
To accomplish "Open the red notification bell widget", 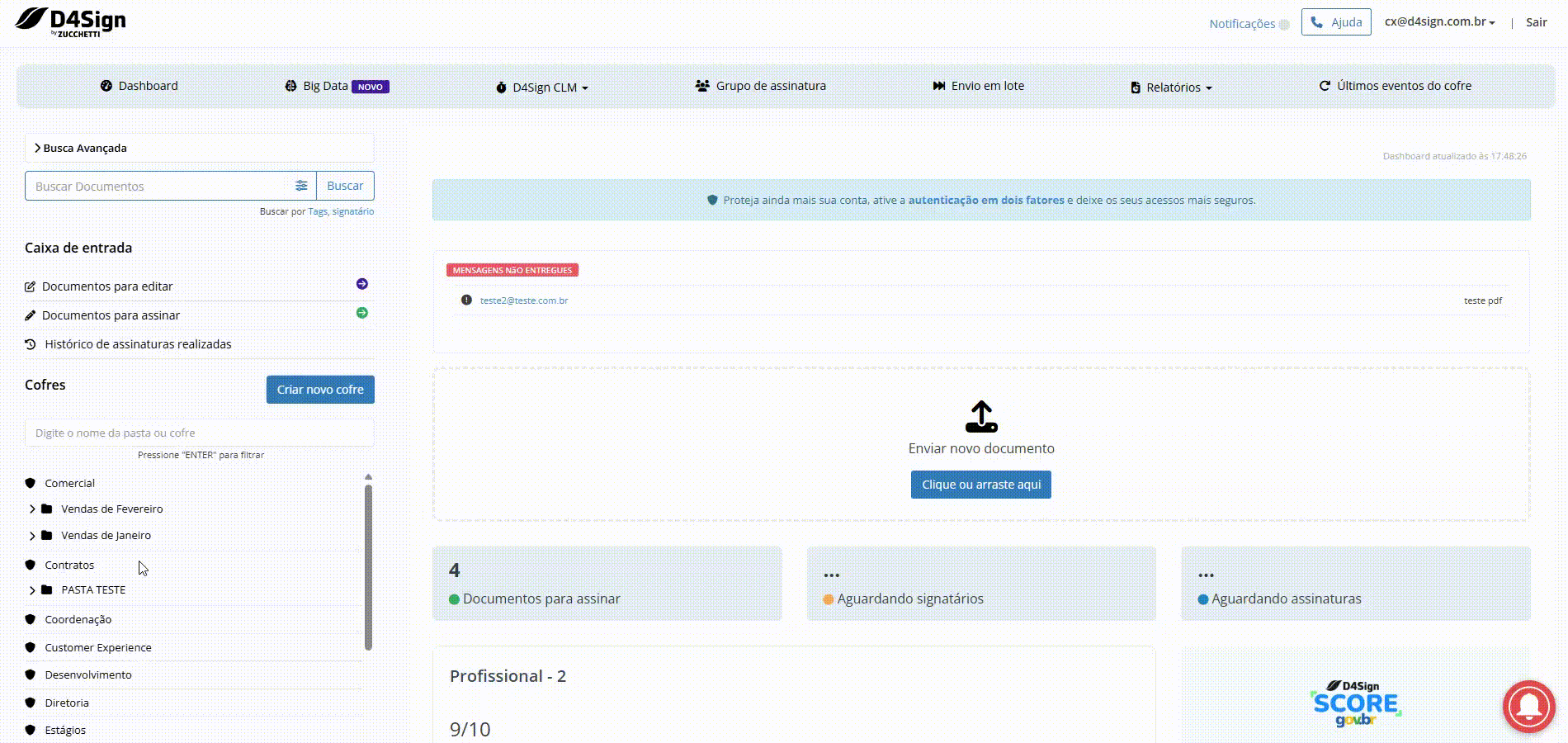I will [x=1528, y=706].
